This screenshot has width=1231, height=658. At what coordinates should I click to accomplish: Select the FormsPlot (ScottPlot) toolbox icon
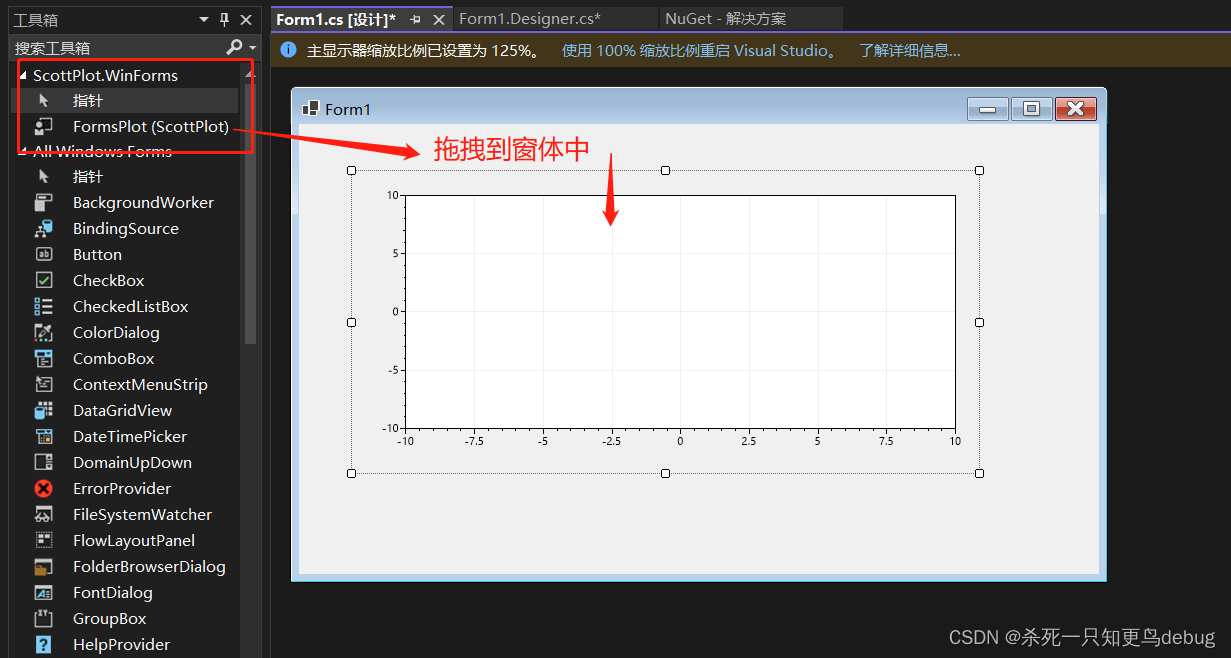(44, 127)
